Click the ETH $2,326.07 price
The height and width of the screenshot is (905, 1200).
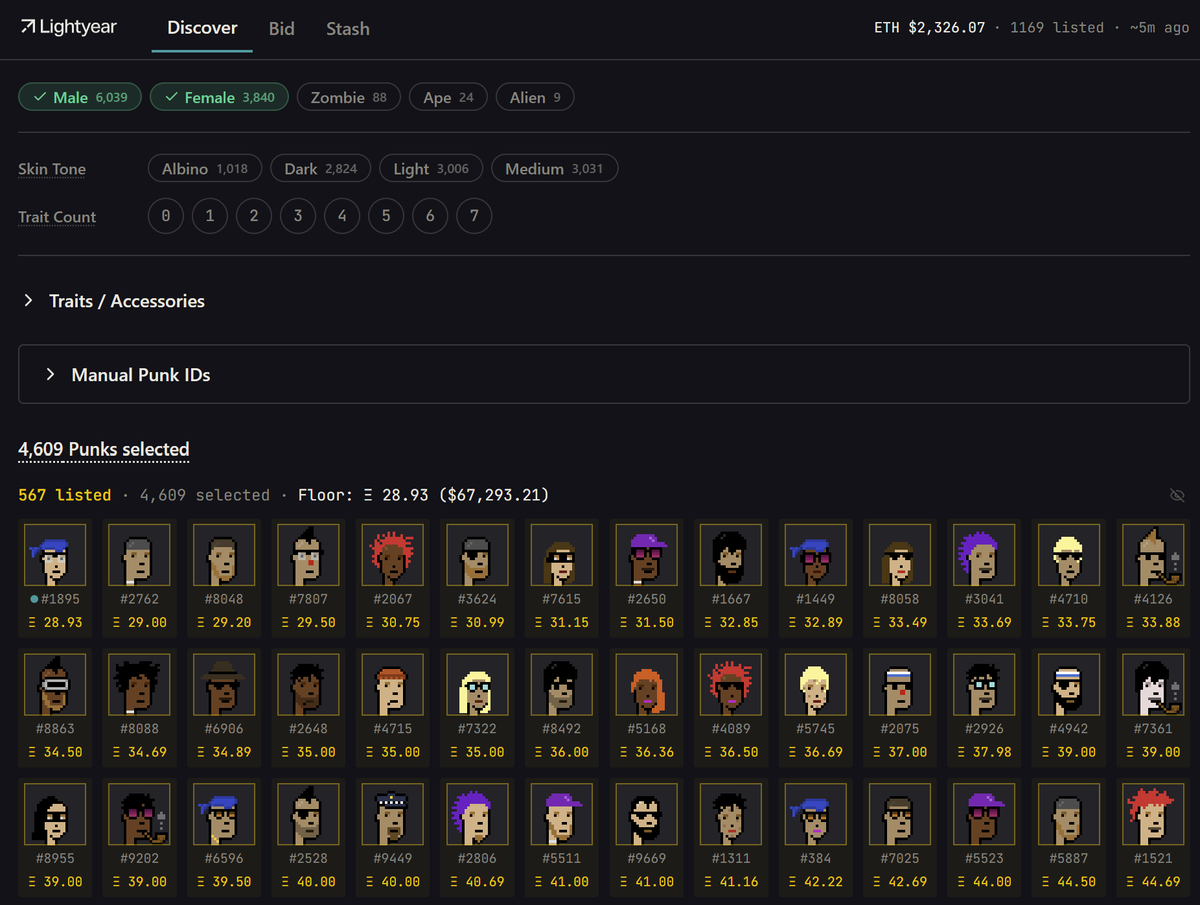pyautogui.click(x=930, y=28)
